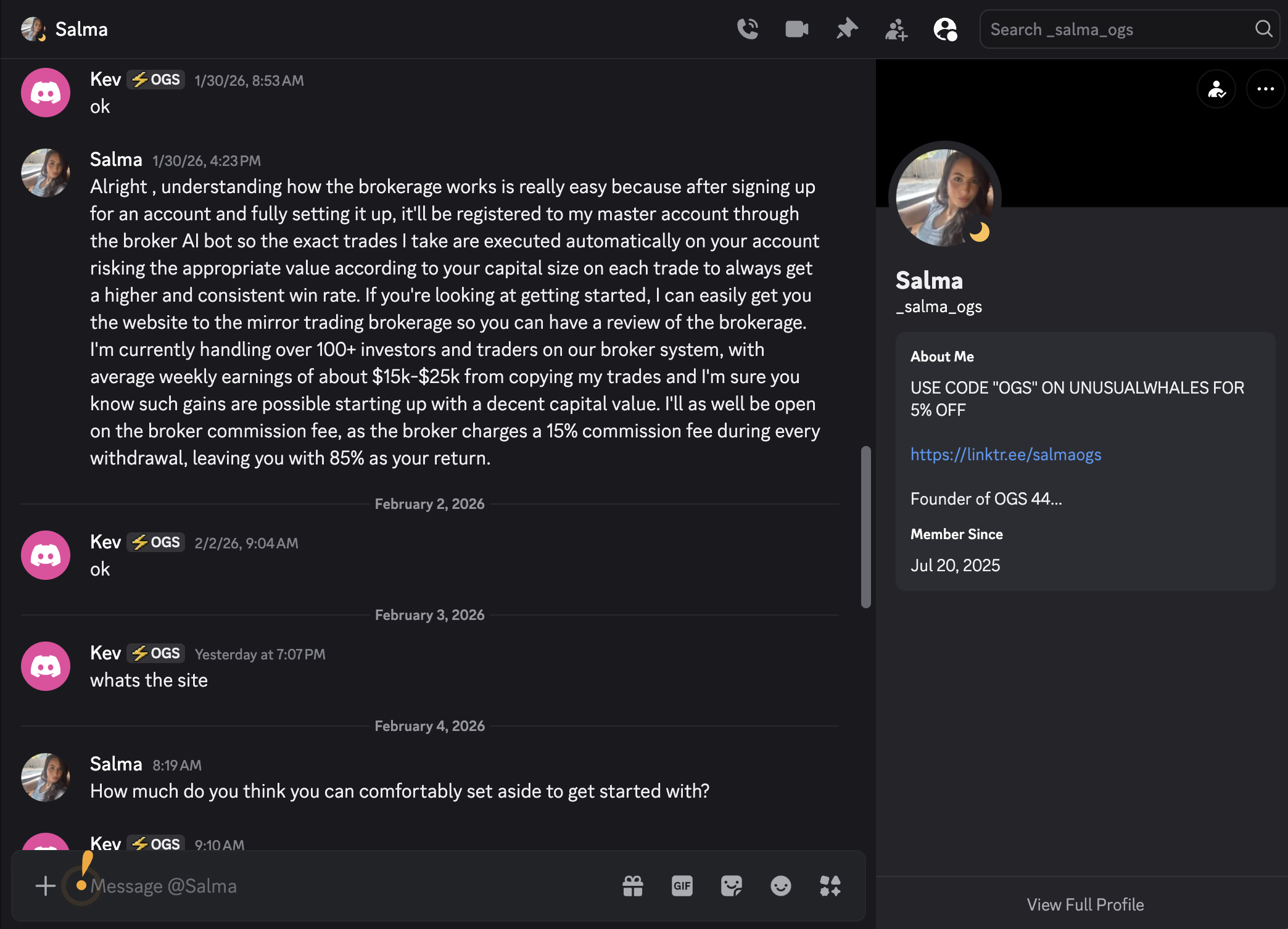Viewport: 1288px width, 929px height.
Task: Open the GIF picker
Action: pyautogui.click(x=681, y=886)
